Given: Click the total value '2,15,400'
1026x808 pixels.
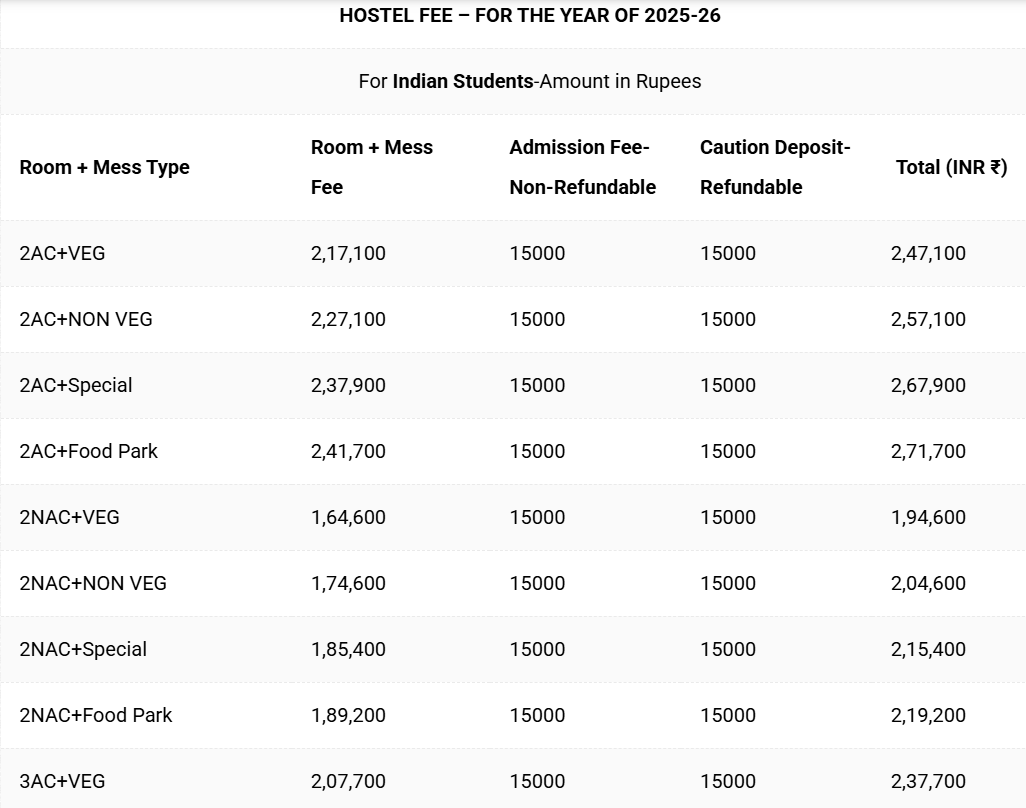Looking at the screenshot, I should [x=928, y=650].
